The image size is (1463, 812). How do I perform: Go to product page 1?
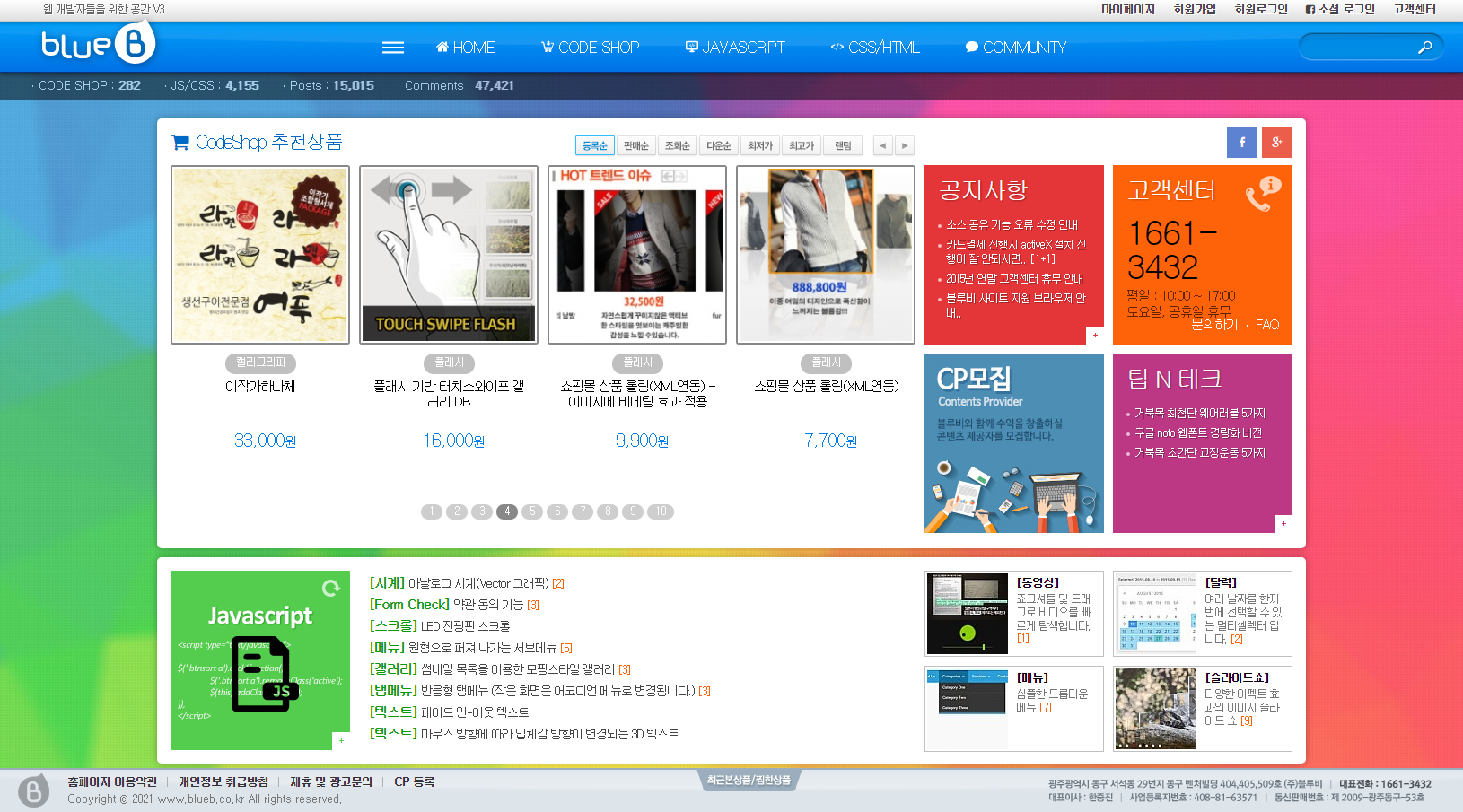(x=432, y=511)
